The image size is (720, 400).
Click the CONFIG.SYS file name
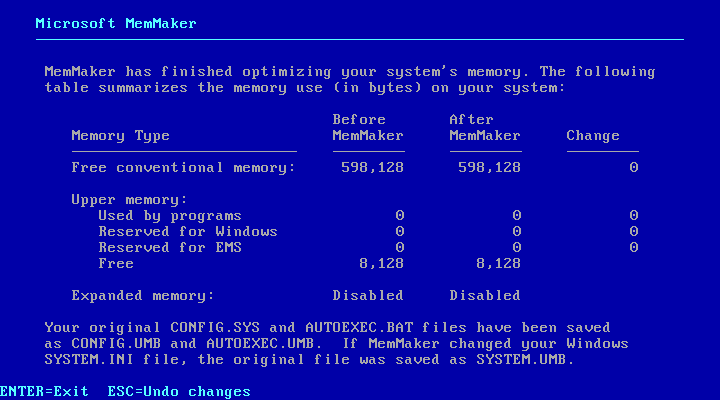pos(215,327)
